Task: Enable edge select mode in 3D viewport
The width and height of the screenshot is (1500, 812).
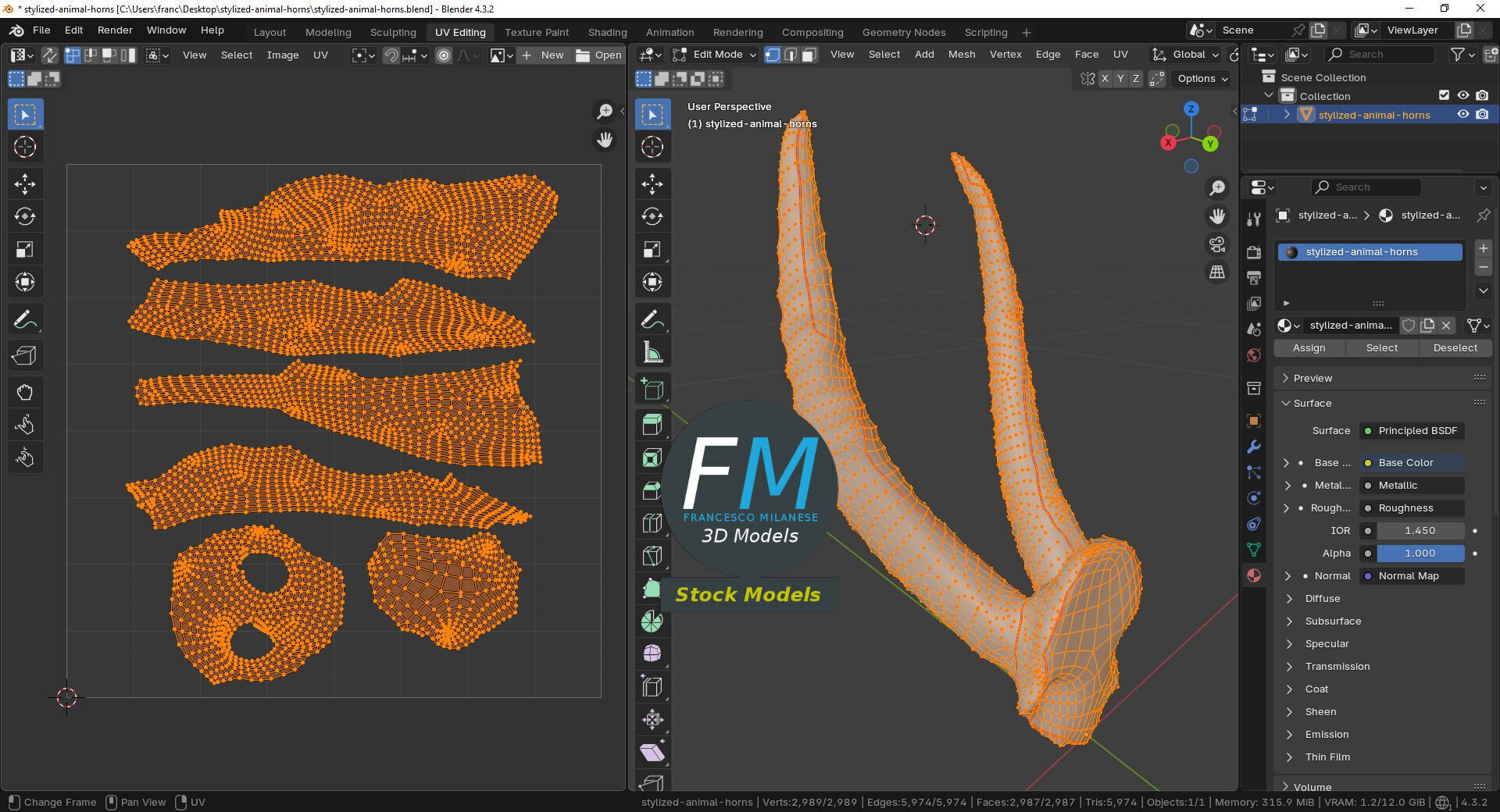Action: (791, 55)
